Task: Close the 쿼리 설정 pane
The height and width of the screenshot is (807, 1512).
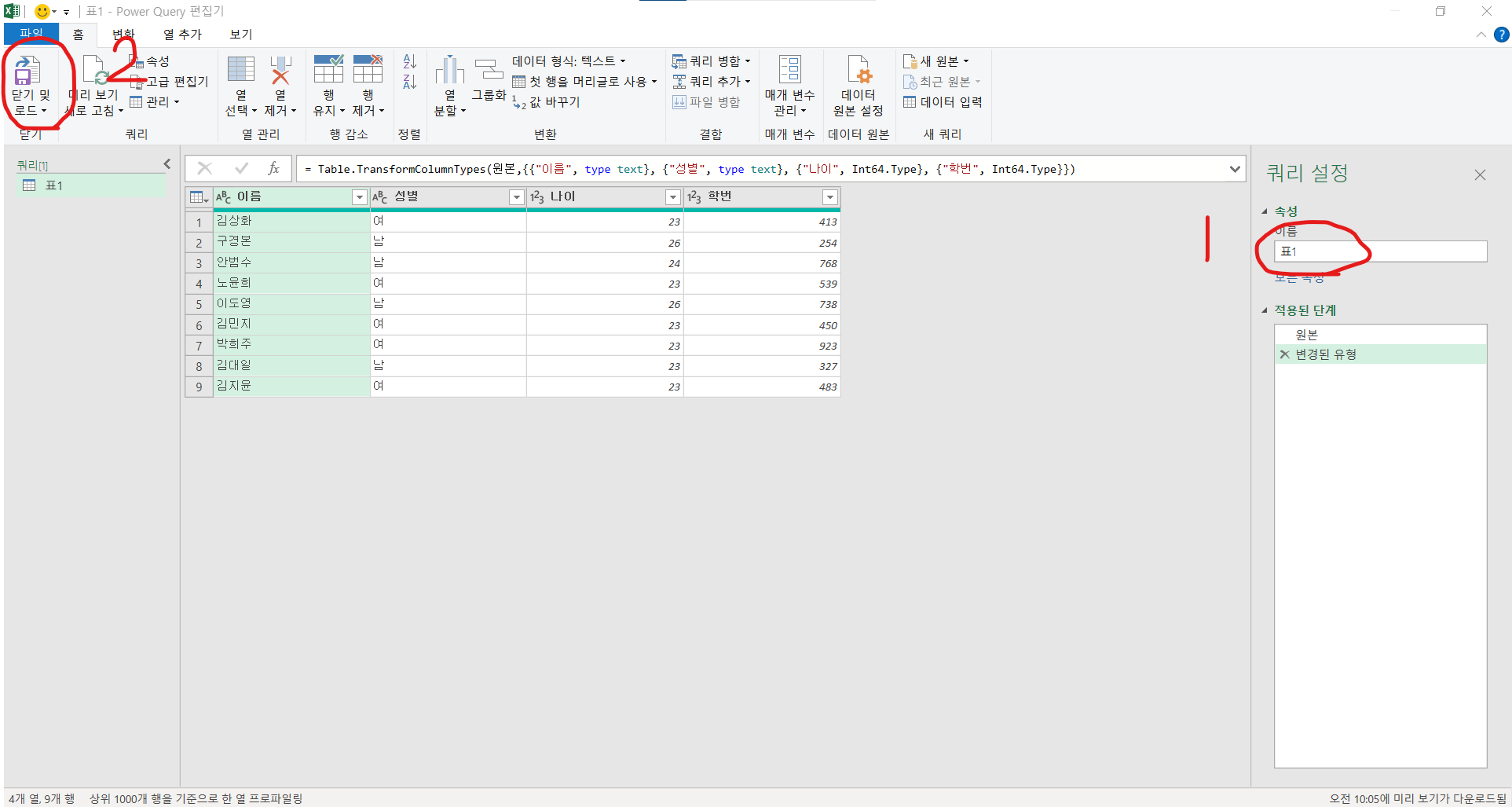Action: [1480, 174]
